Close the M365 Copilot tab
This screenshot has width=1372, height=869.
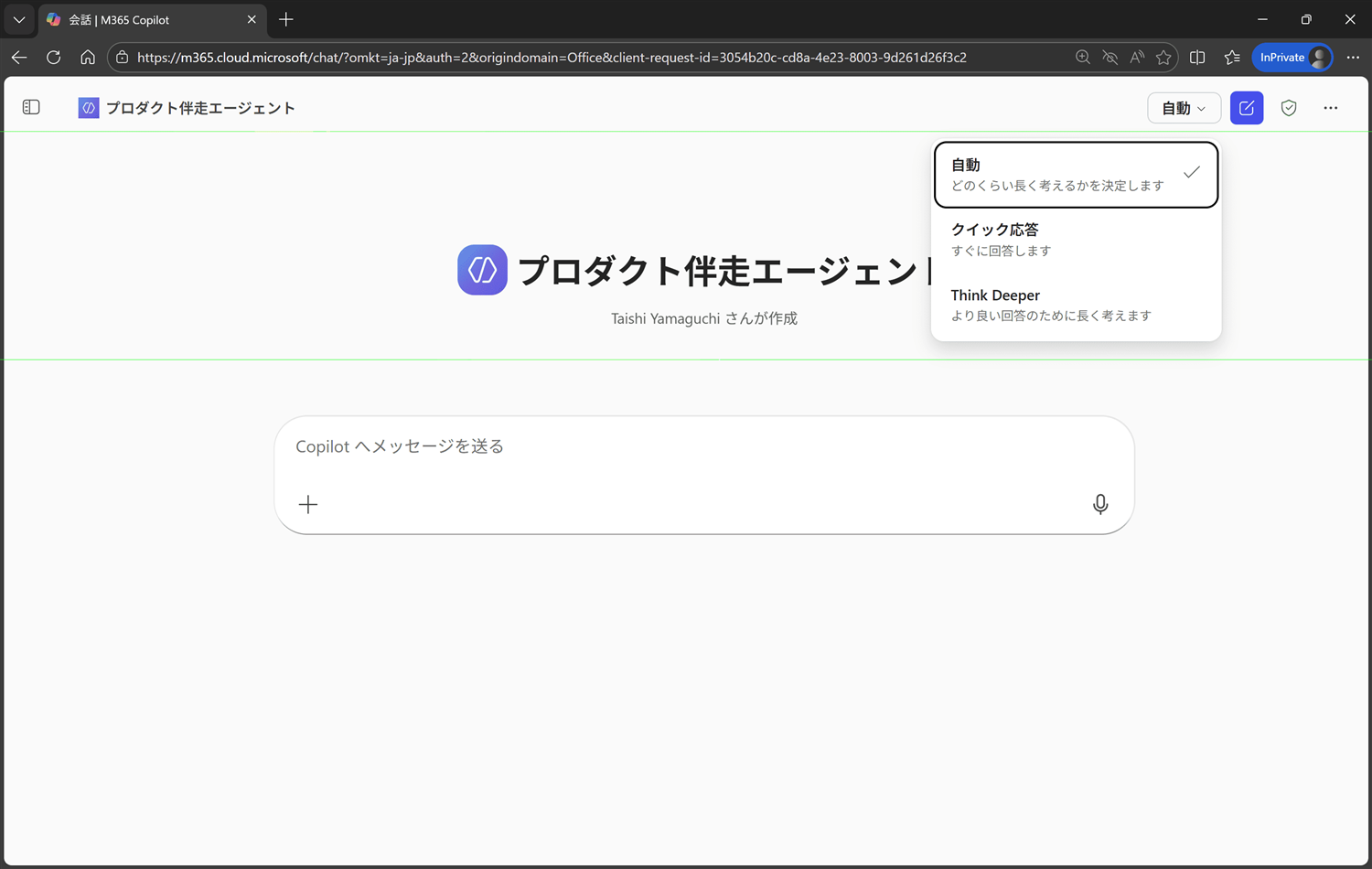click(x=252, y=19)
